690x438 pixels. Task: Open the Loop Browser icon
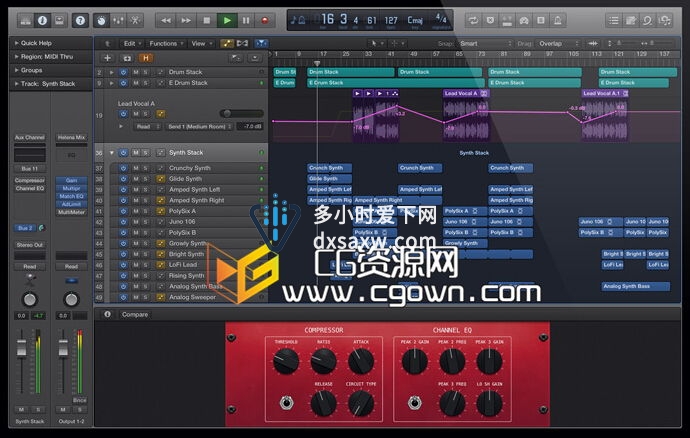pyautogui.click(x=647, y=20)
